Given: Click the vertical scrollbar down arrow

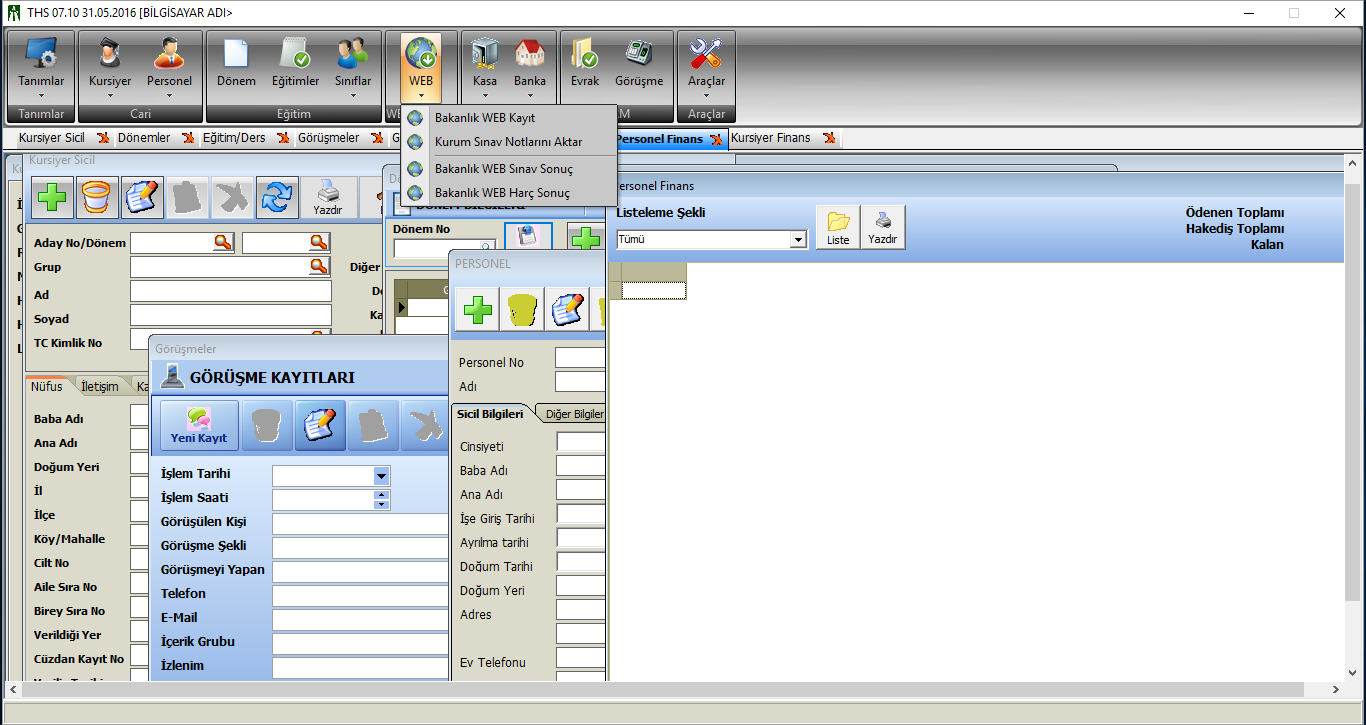Looking at the screenshot, I should (x=1354, y=673).
